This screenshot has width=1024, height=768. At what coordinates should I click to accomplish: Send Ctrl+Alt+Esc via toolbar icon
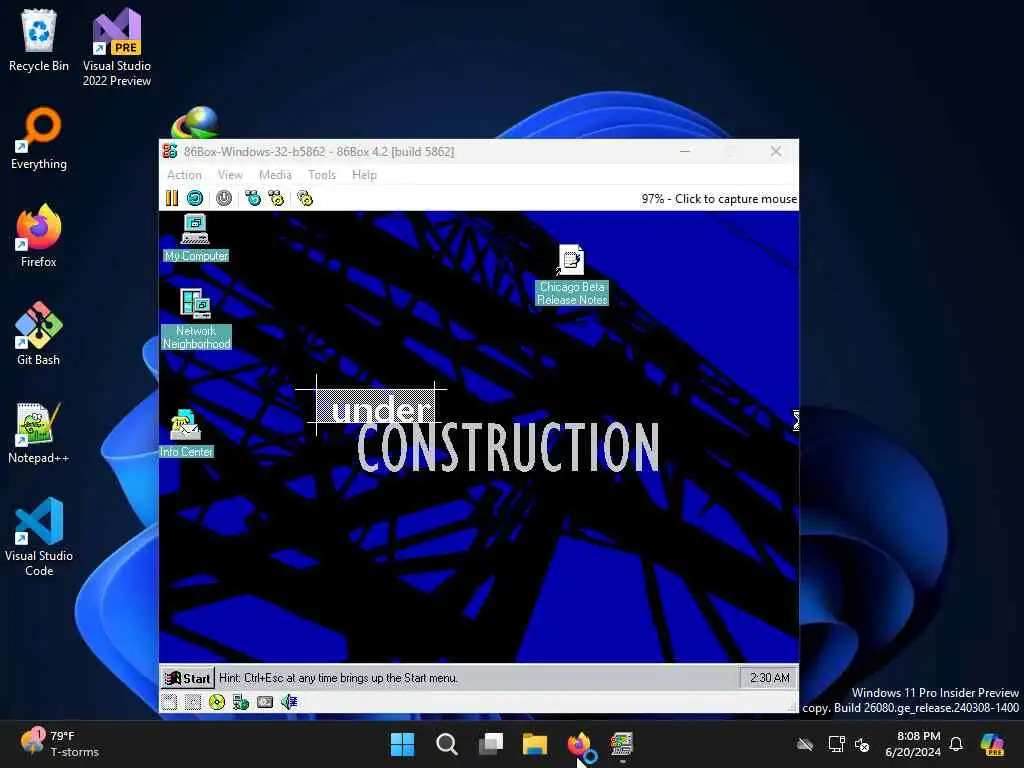[276, 198]
